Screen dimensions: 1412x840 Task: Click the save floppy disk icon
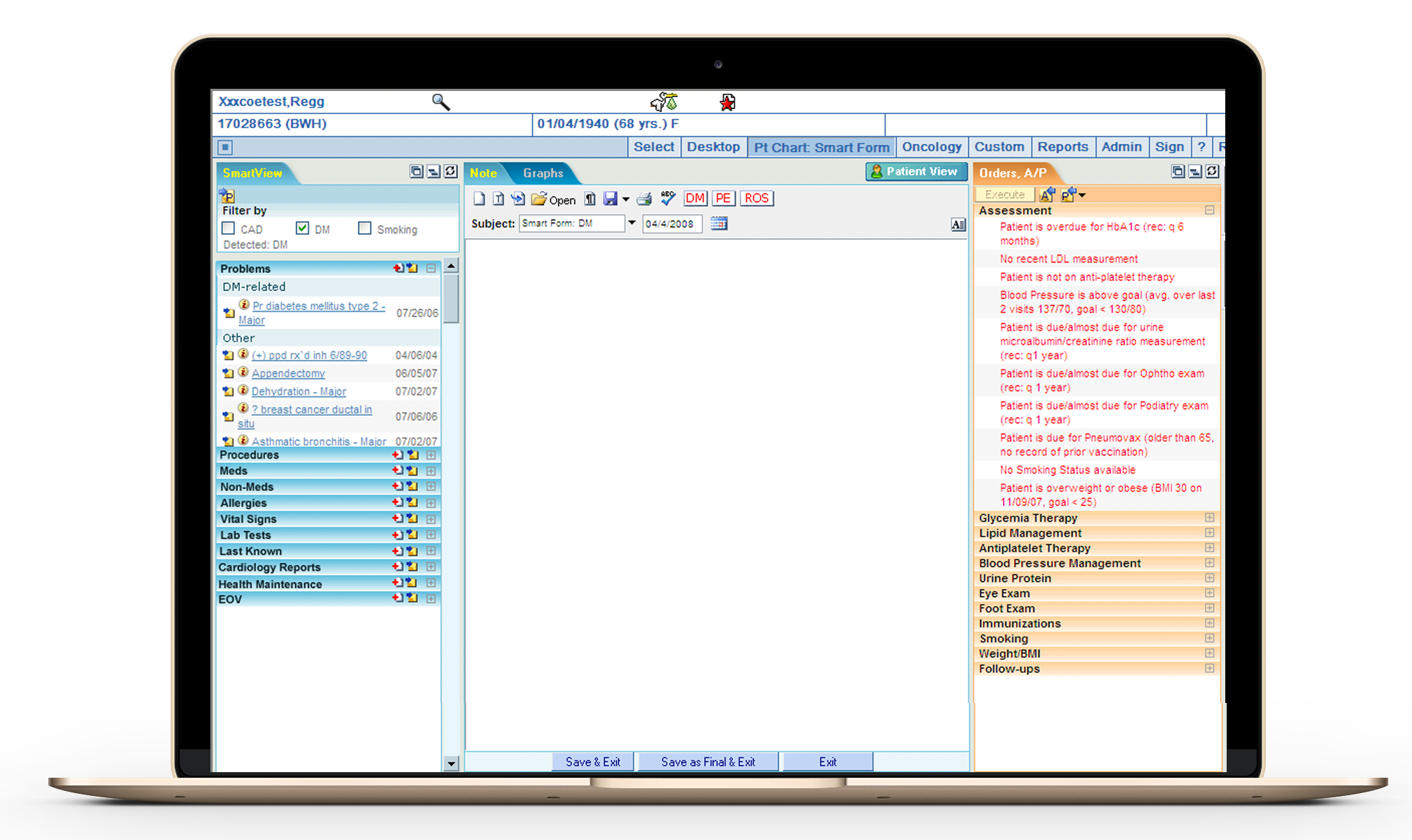tap(611, 199)
